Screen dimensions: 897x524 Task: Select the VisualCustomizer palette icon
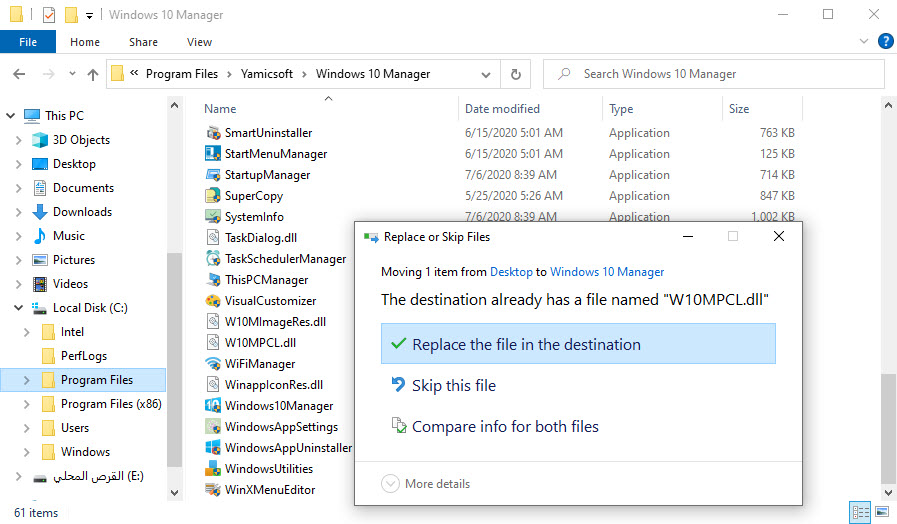[x=213, y=301]
